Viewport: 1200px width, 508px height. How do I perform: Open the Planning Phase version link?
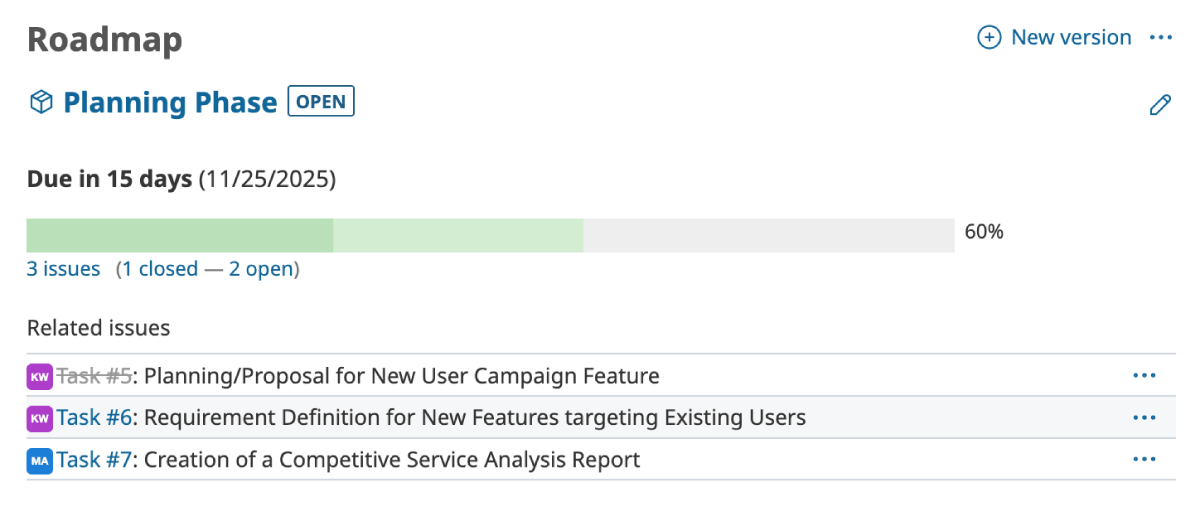(170, 102)
